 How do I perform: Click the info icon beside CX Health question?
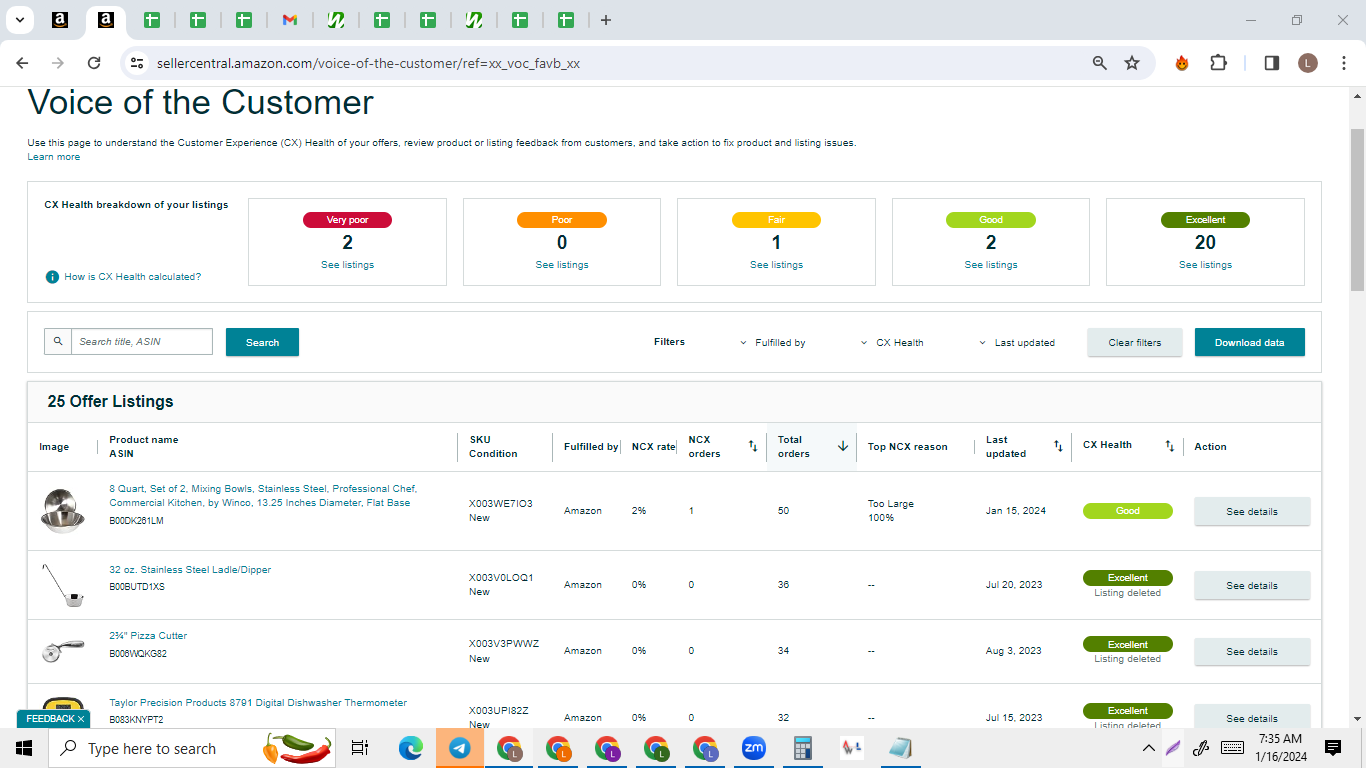(52, 277)
